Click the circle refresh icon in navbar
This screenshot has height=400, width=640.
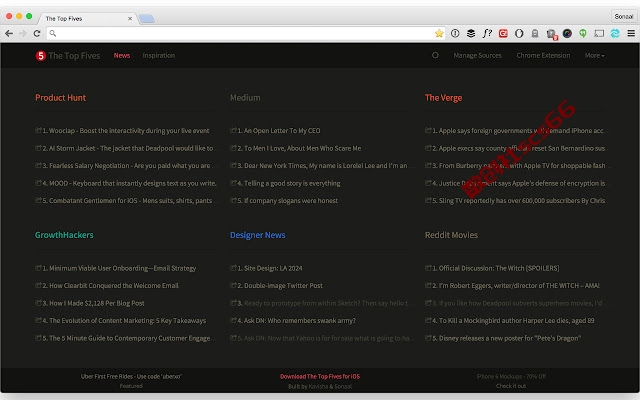(435, 55)
